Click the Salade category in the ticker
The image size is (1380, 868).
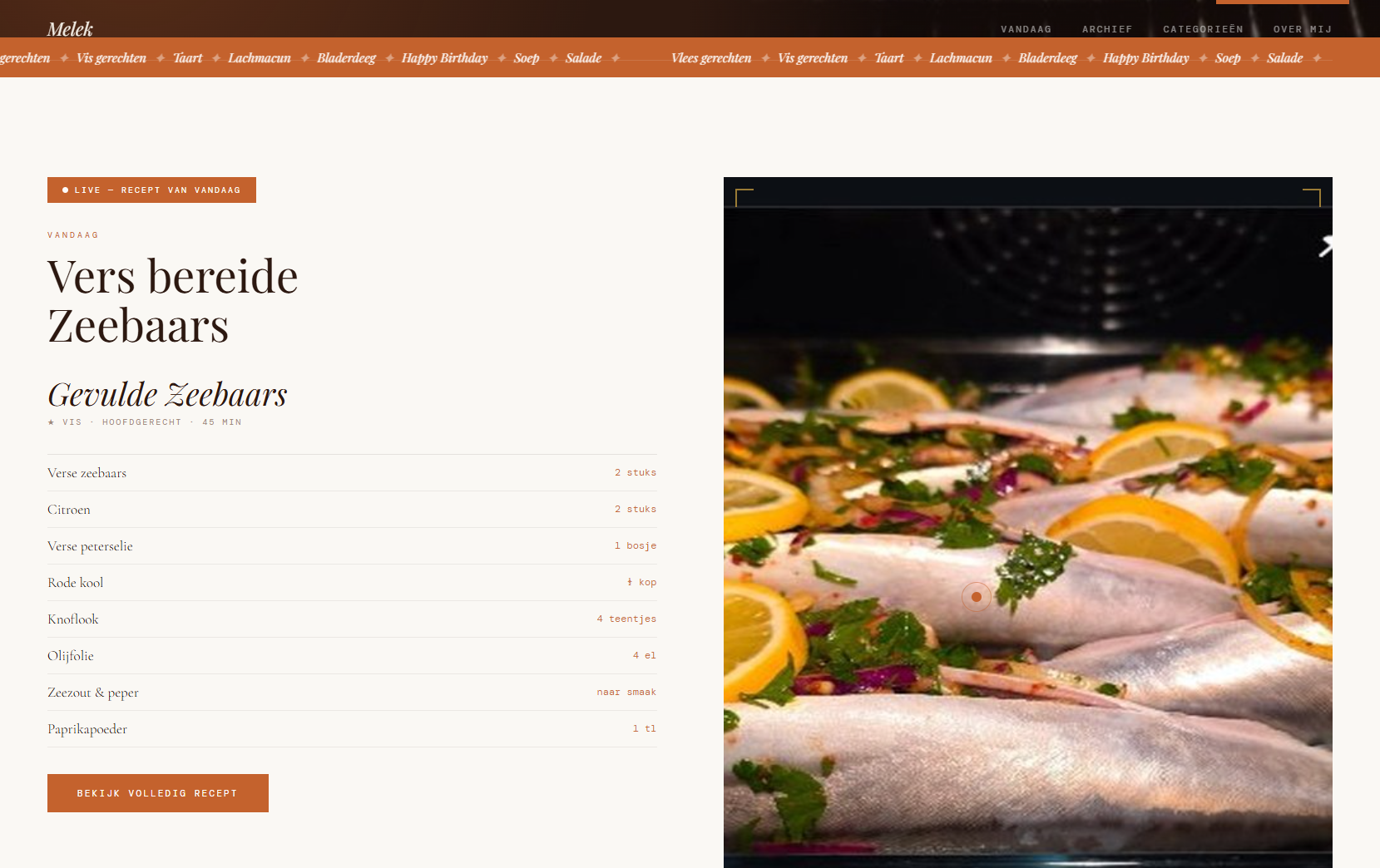(x=1284, y=57)
